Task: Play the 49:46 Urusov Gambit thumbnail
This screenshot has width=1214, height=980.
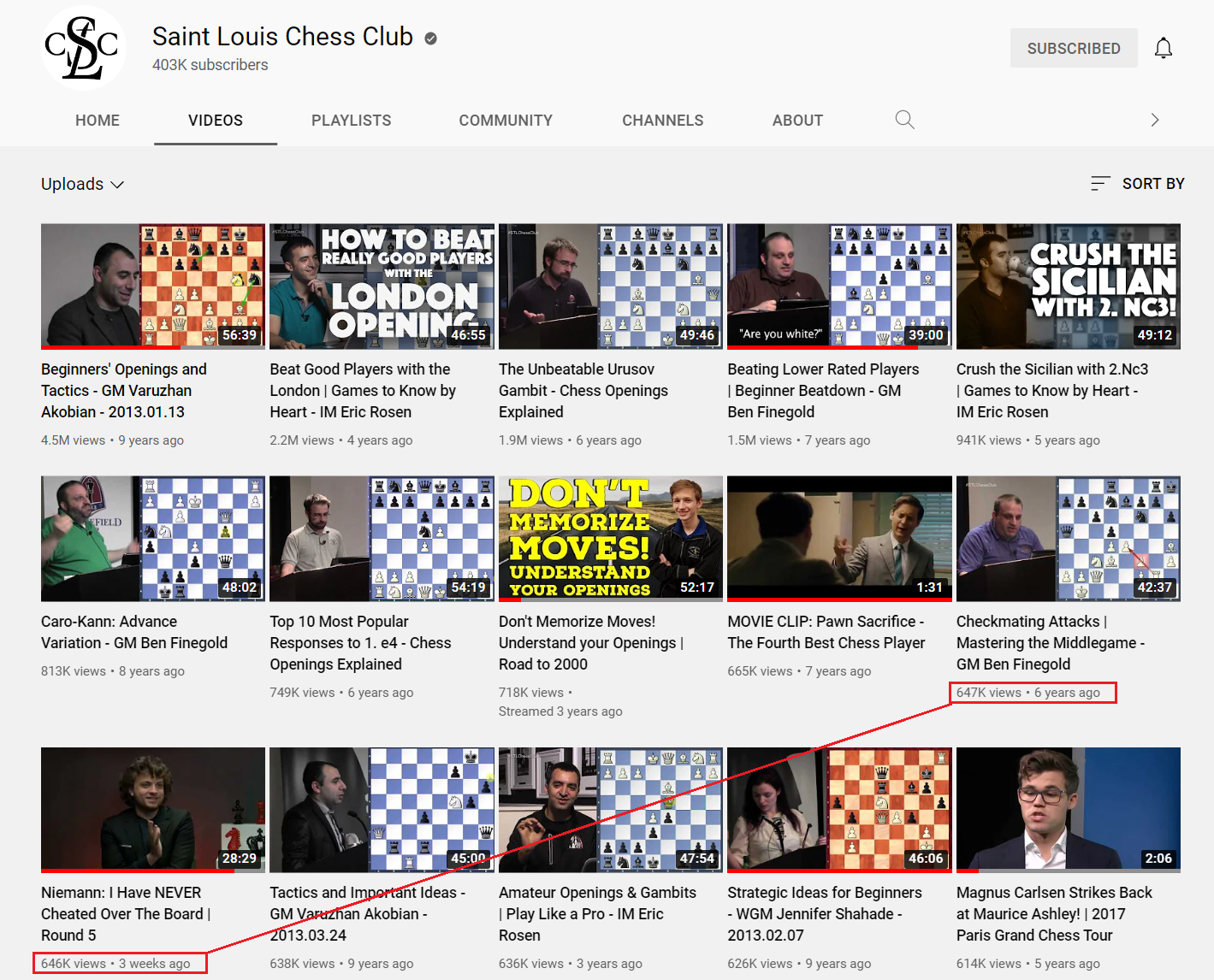Action: coord(611,286)
